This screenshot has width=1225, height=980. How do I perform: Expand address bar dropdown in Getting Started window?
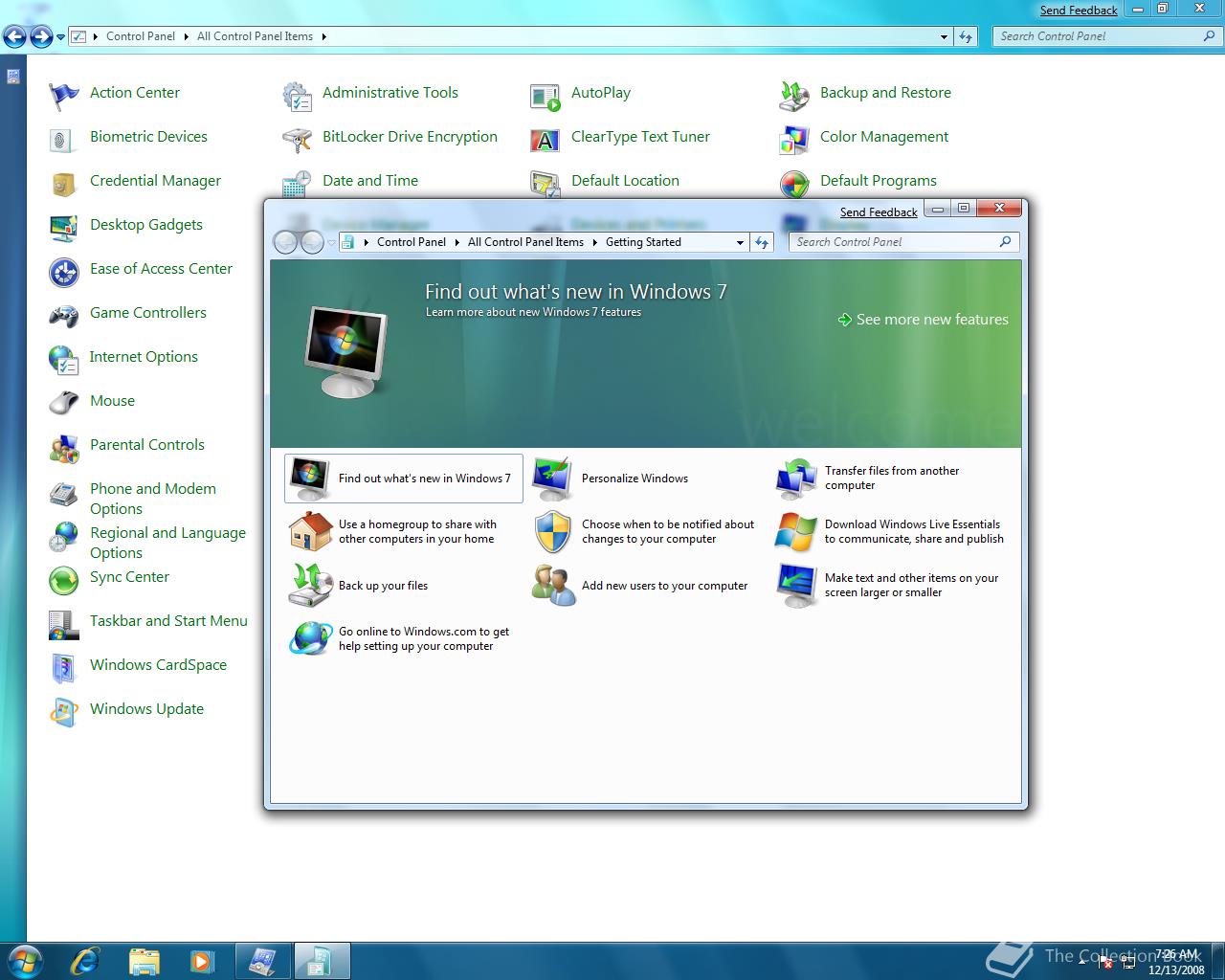[740, 243]
